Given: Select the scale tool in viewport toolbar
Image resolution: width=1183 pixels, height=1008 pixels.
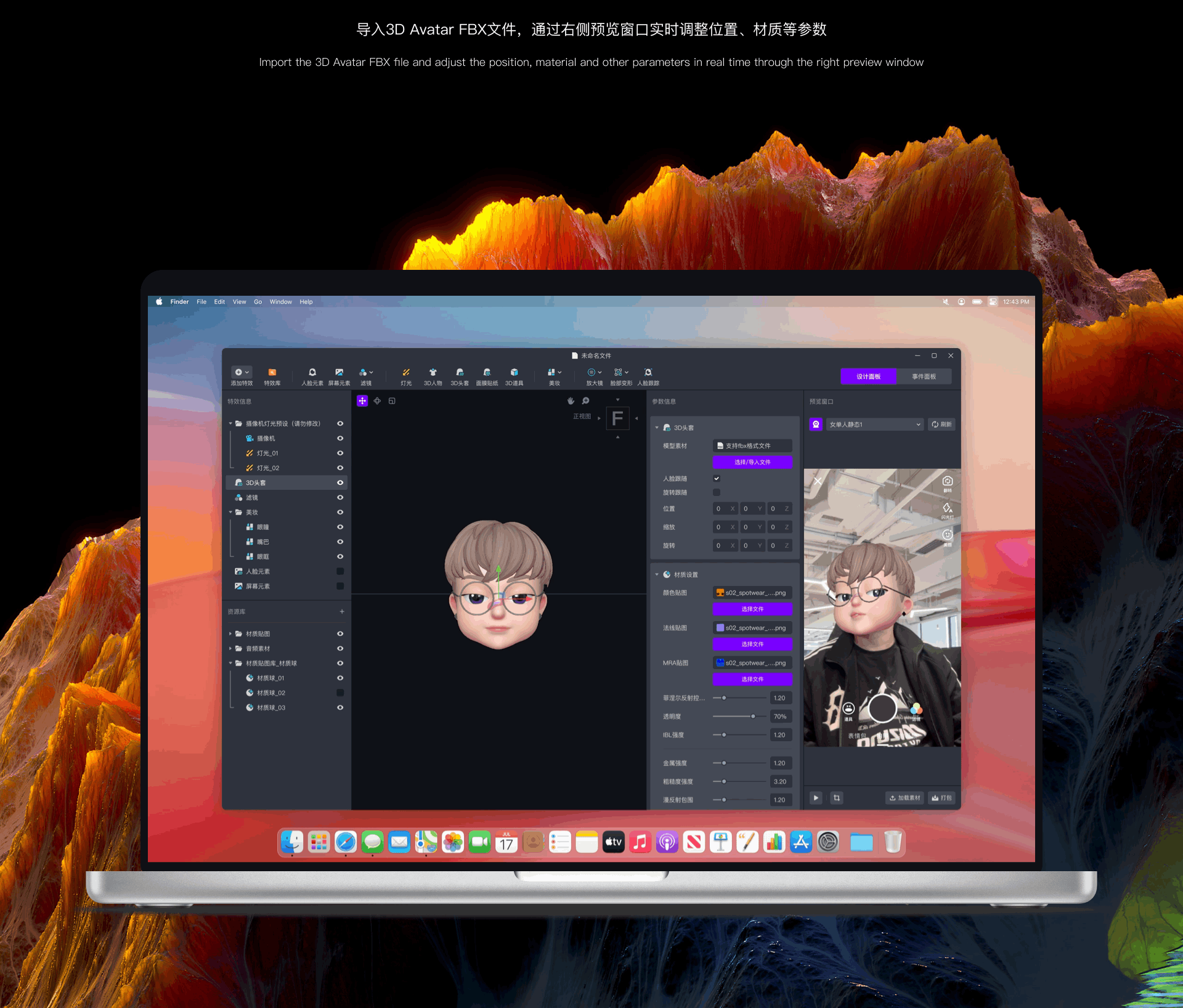Looking at the screenshot, I should 392,401.
